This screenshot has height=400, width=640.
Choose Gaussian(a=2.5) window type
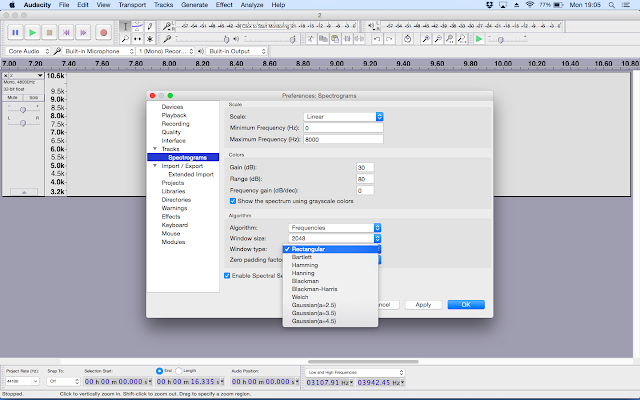coord(330,305)
